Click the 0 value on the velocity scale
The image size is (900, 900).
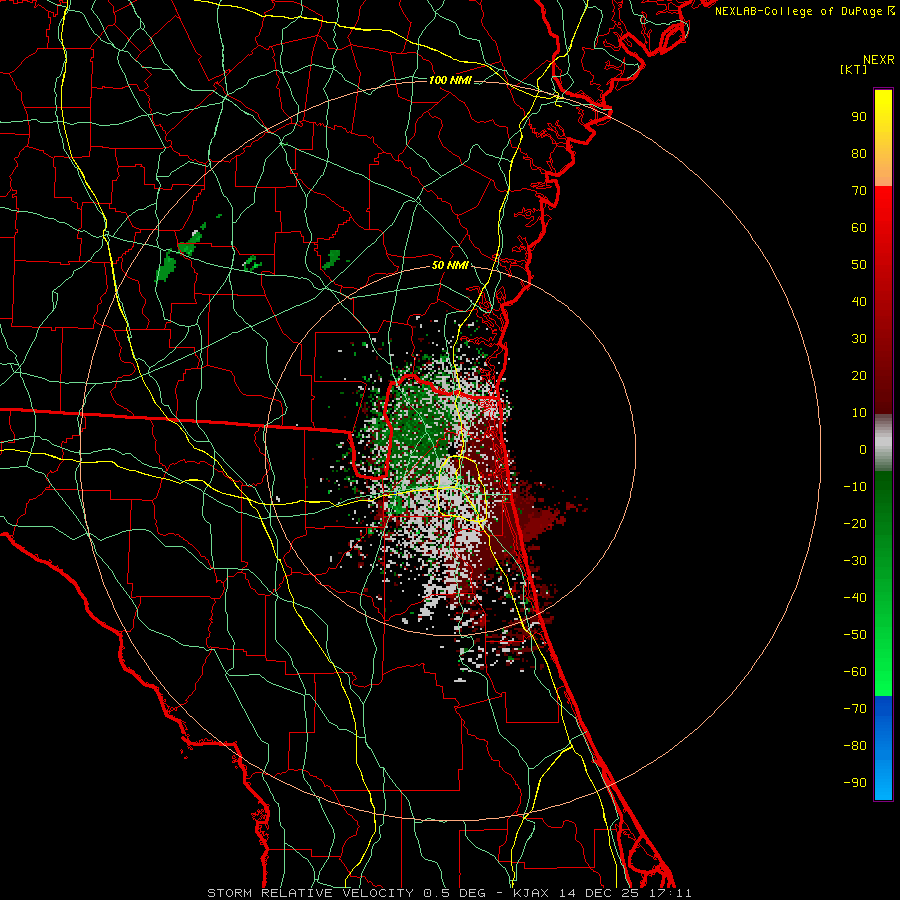(863, 449)
